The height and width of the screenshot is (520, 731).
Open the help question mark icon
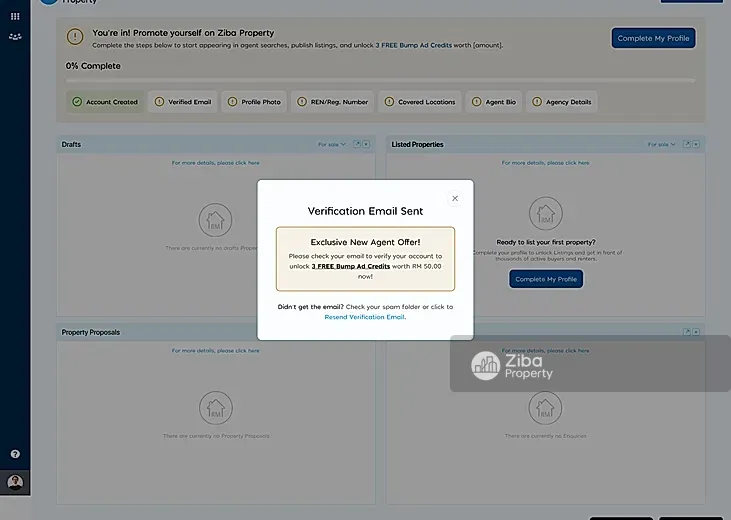pos(15,454)
